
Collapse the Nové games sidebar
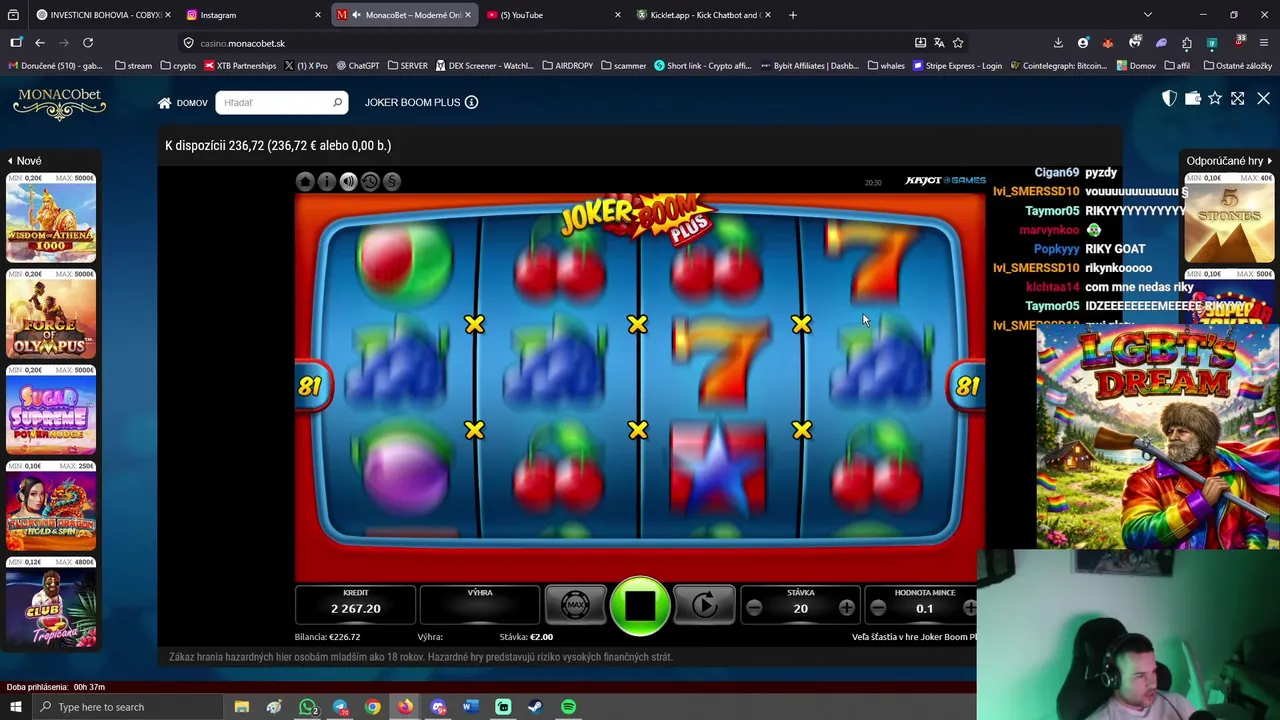(x=24, y=161)
